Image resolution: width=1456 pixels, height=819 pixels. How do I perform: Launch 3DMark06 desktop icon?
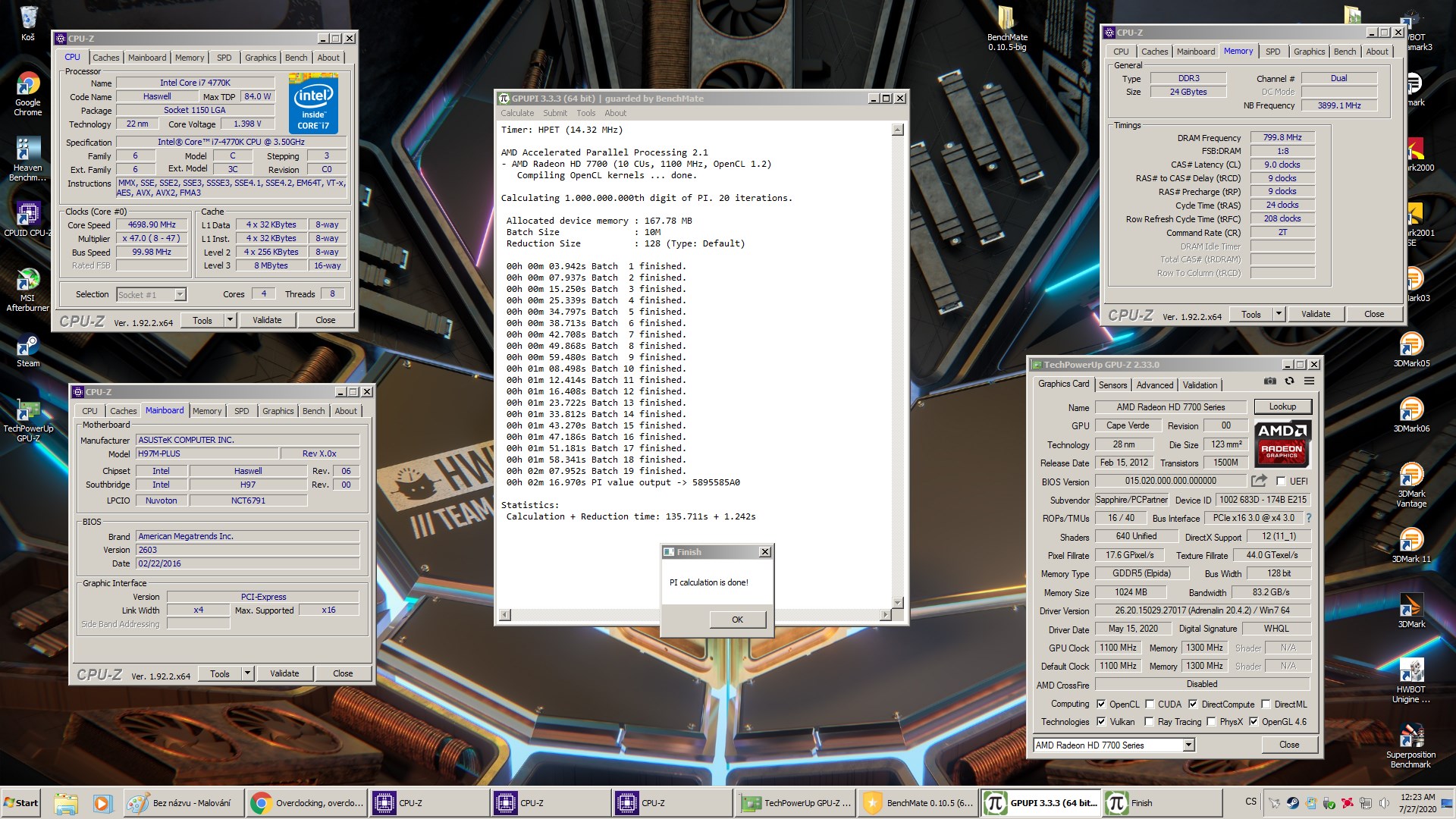(x=1411, y=415)
